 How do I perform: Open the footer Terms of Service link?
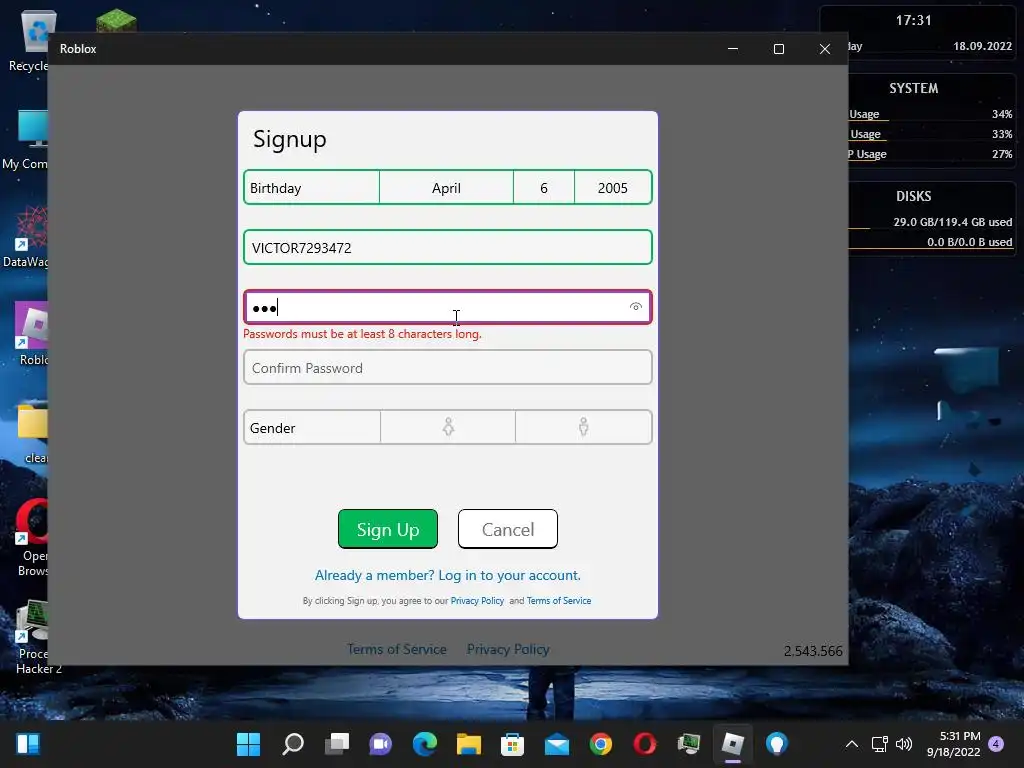pos(397,649)
